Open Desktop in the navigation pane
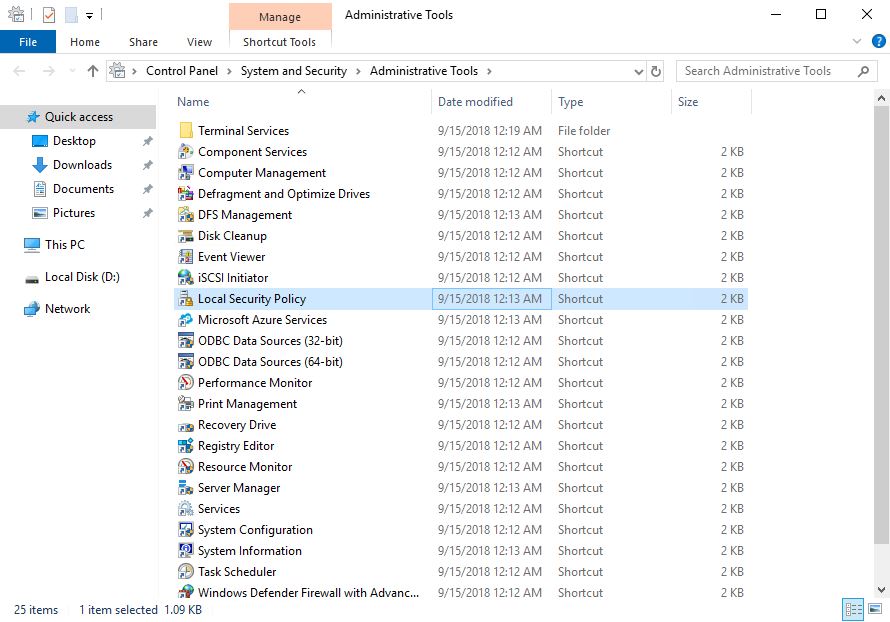890x622 pixels. [x=74, y=141]
